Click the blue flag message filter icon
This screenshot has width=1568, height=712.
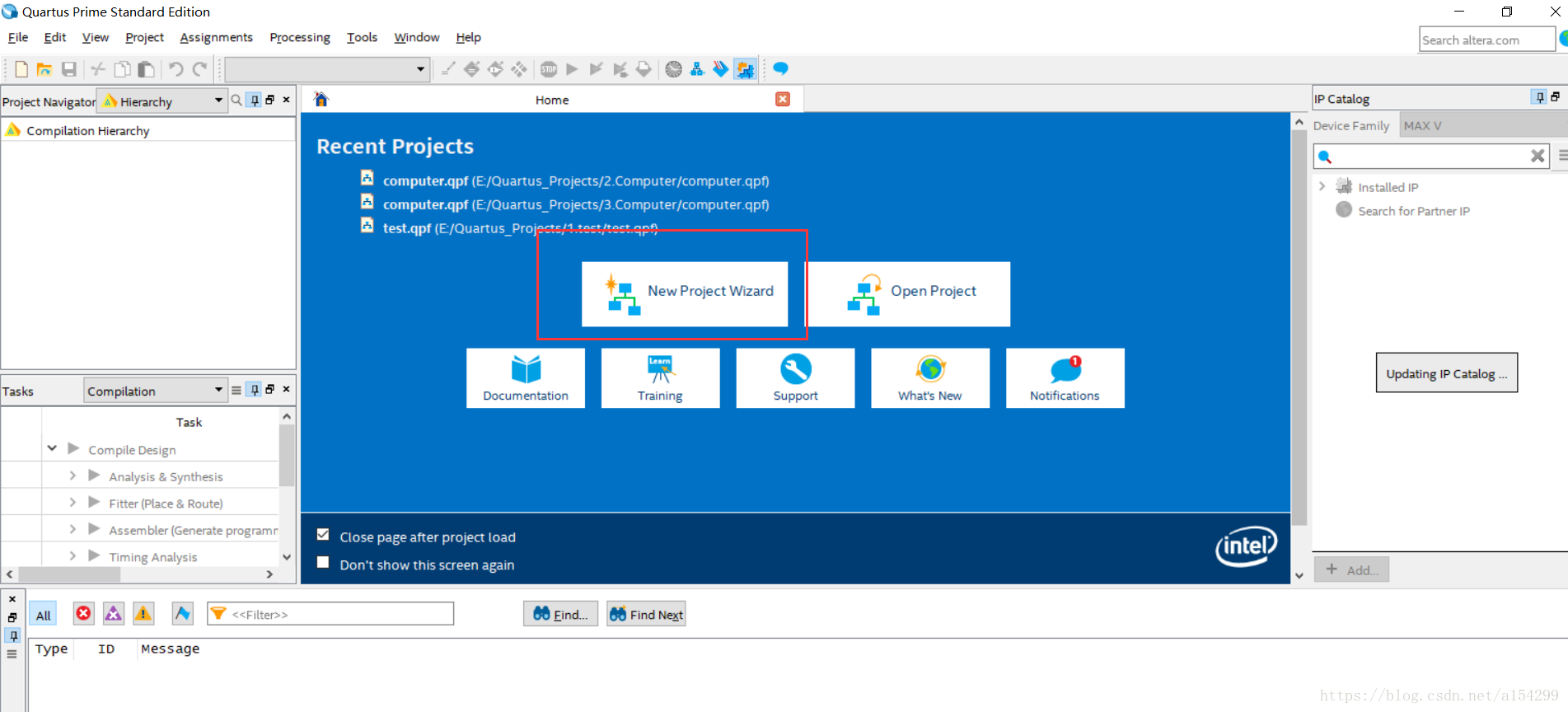coord(183,613)
